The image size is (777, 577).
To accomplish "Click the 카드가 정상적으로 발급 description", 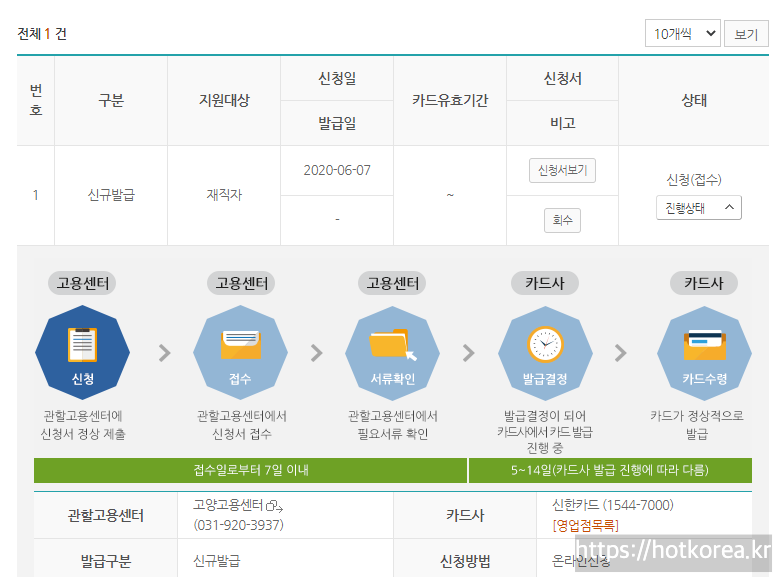I will [697, 425].
